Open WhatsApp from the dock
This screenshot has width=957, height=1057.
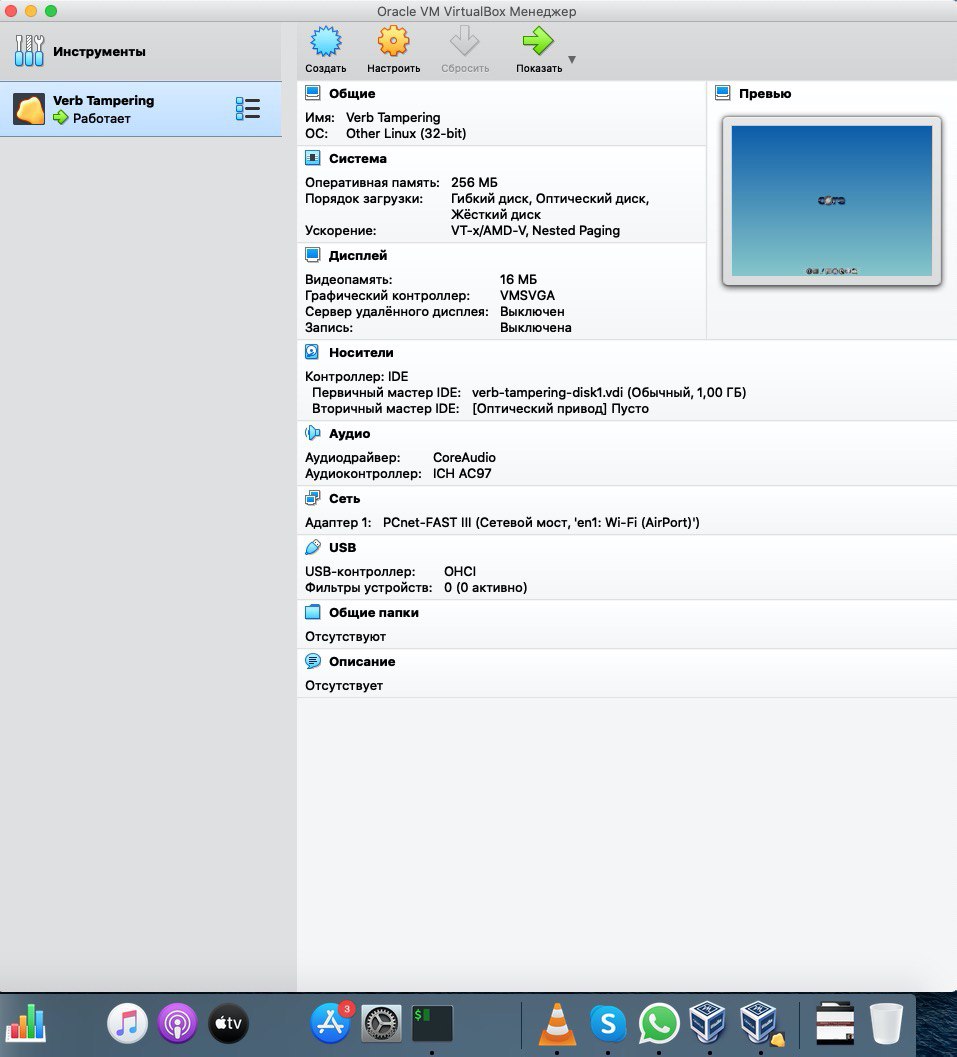pyautogui.click(x=658, y=1023)
